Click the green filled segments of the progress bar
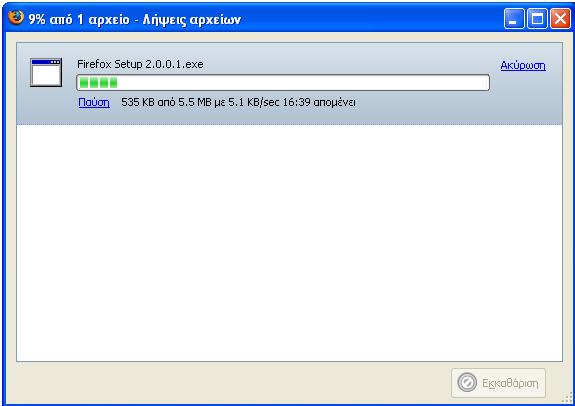This screenshot has height=406, width=575. 98,83
